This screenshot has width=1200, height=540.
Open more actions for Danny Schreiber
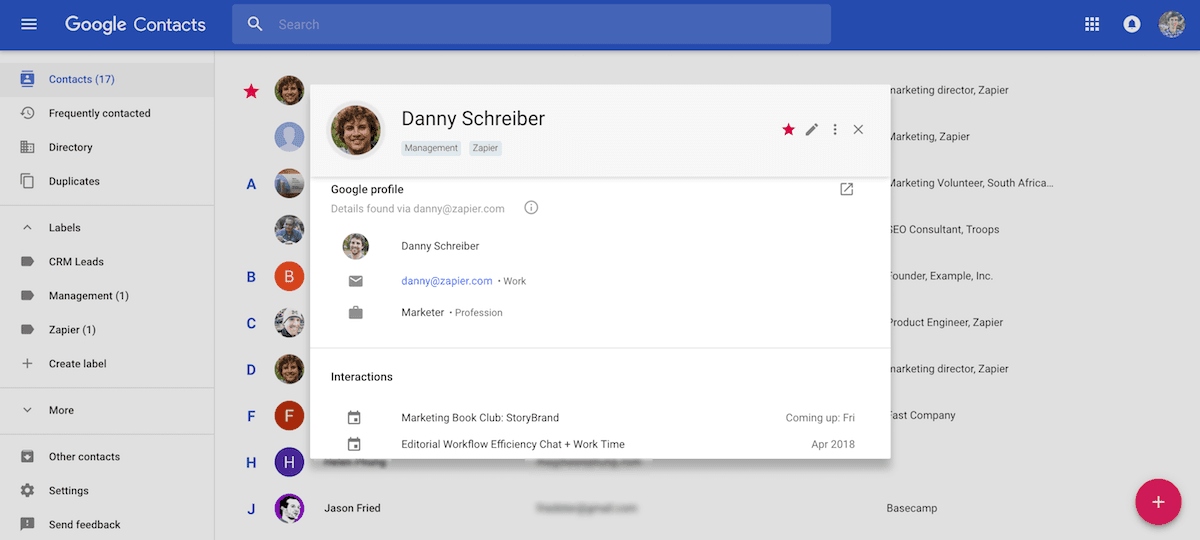tap(835, 129)
